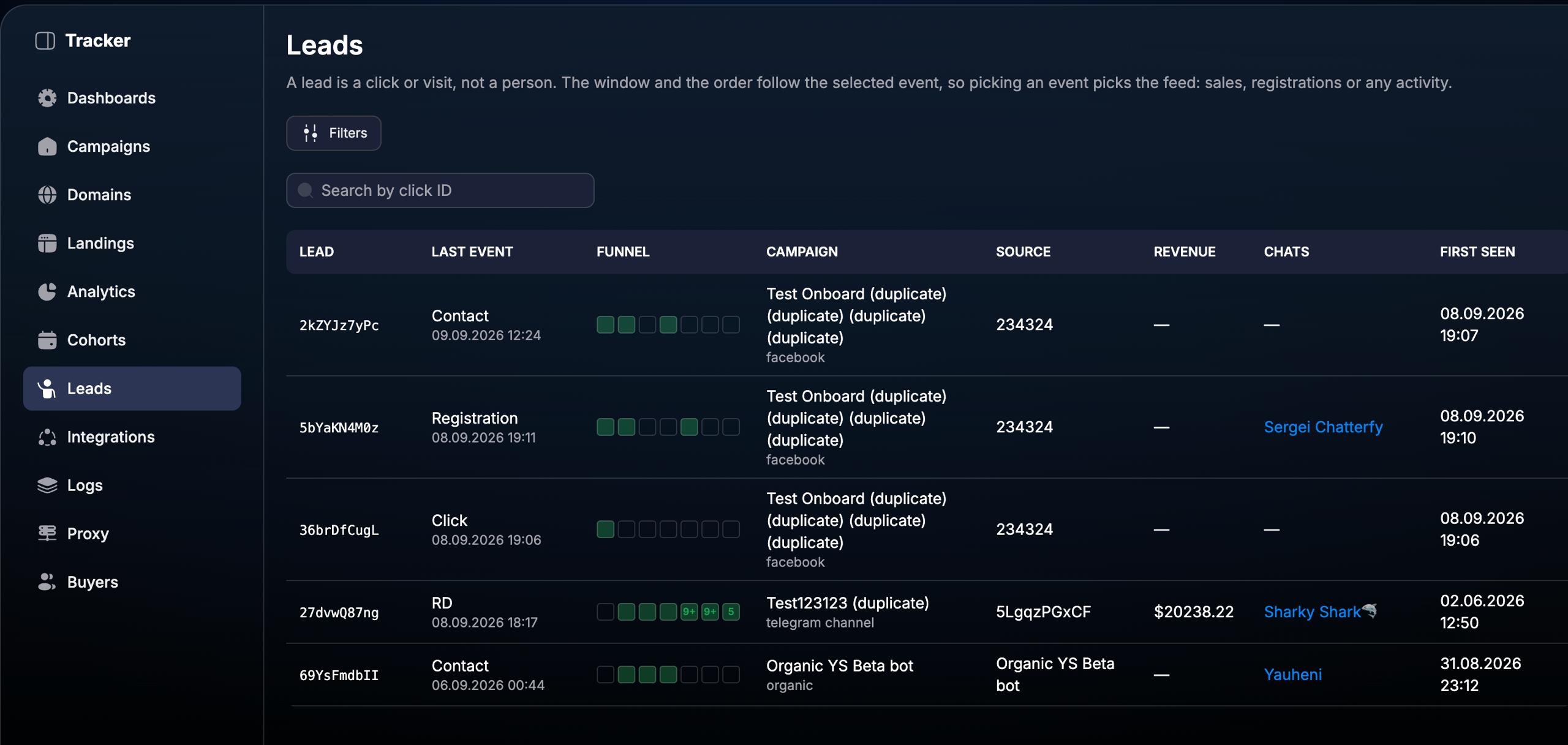This screenshot has height=745, width=1568.
Task: Click the Campaigns house icon
Action: pyautogui.click(x=47, y=146)
